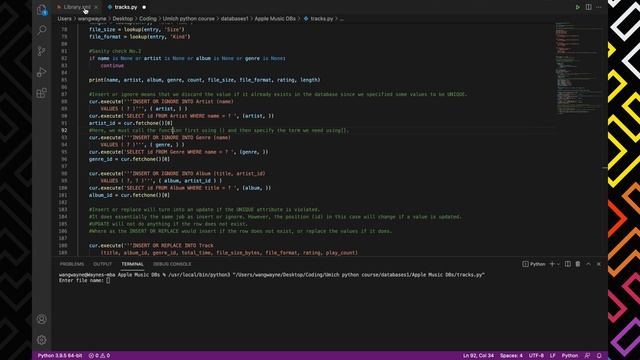Create a new terminal with plus icon
Image resolution: width=640 pixels, height=360 pixels.
[x=552, y=264]
